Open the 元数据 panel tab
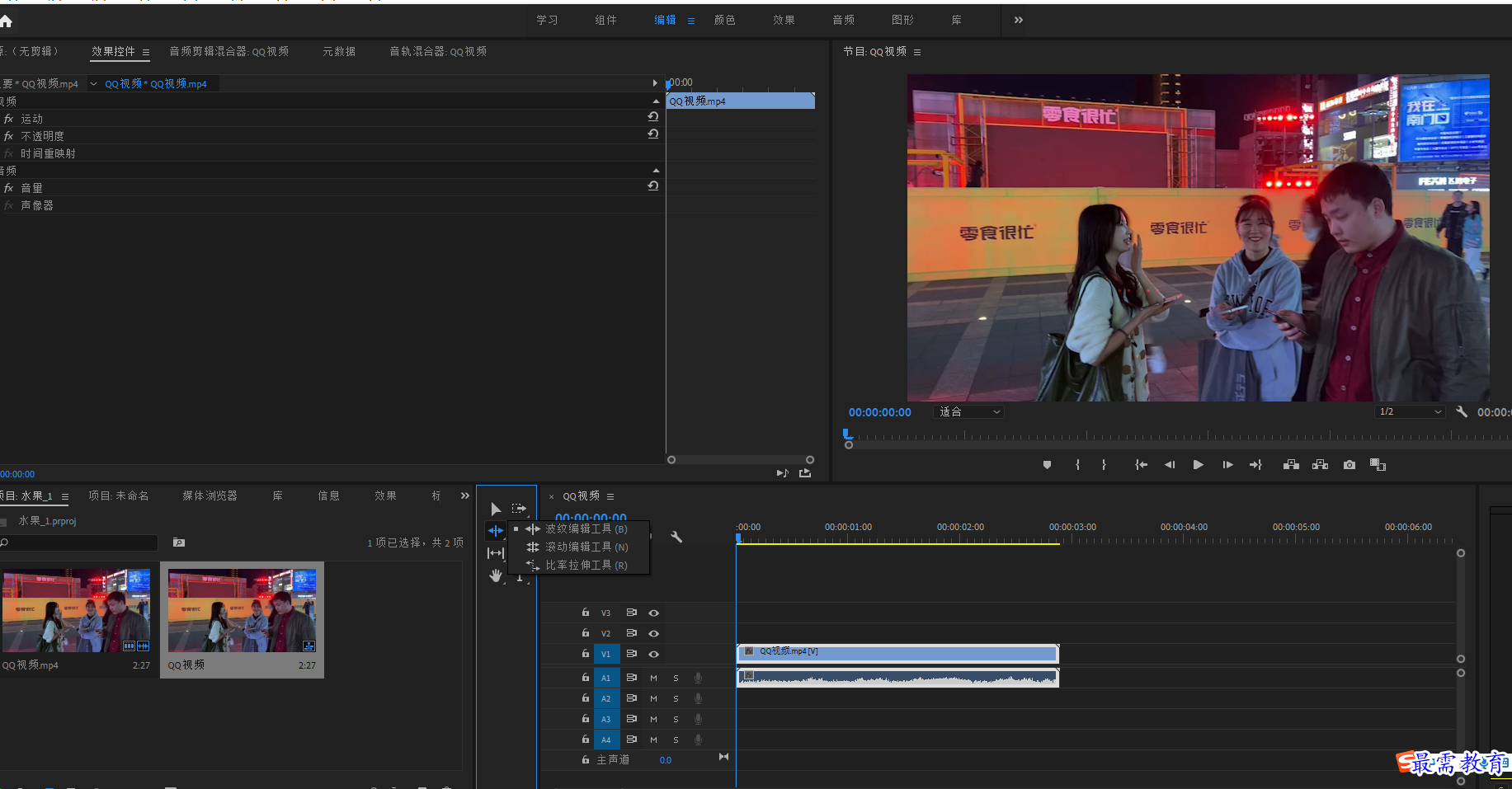Screen dimensions: 1512x789 point(339,51)
